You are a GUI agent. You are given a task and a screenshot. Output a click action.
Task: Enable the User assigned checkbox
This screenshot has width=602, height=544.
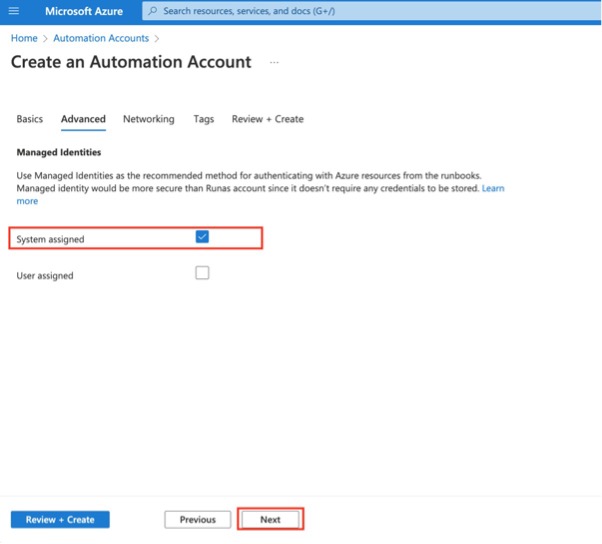click(202, 273)
